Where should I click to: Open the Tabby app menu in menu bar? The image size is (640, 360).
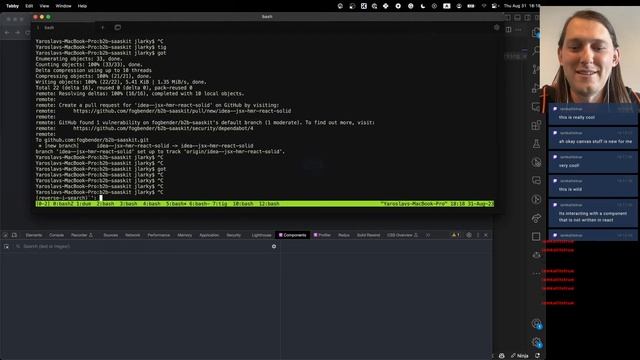pos(12,6)
